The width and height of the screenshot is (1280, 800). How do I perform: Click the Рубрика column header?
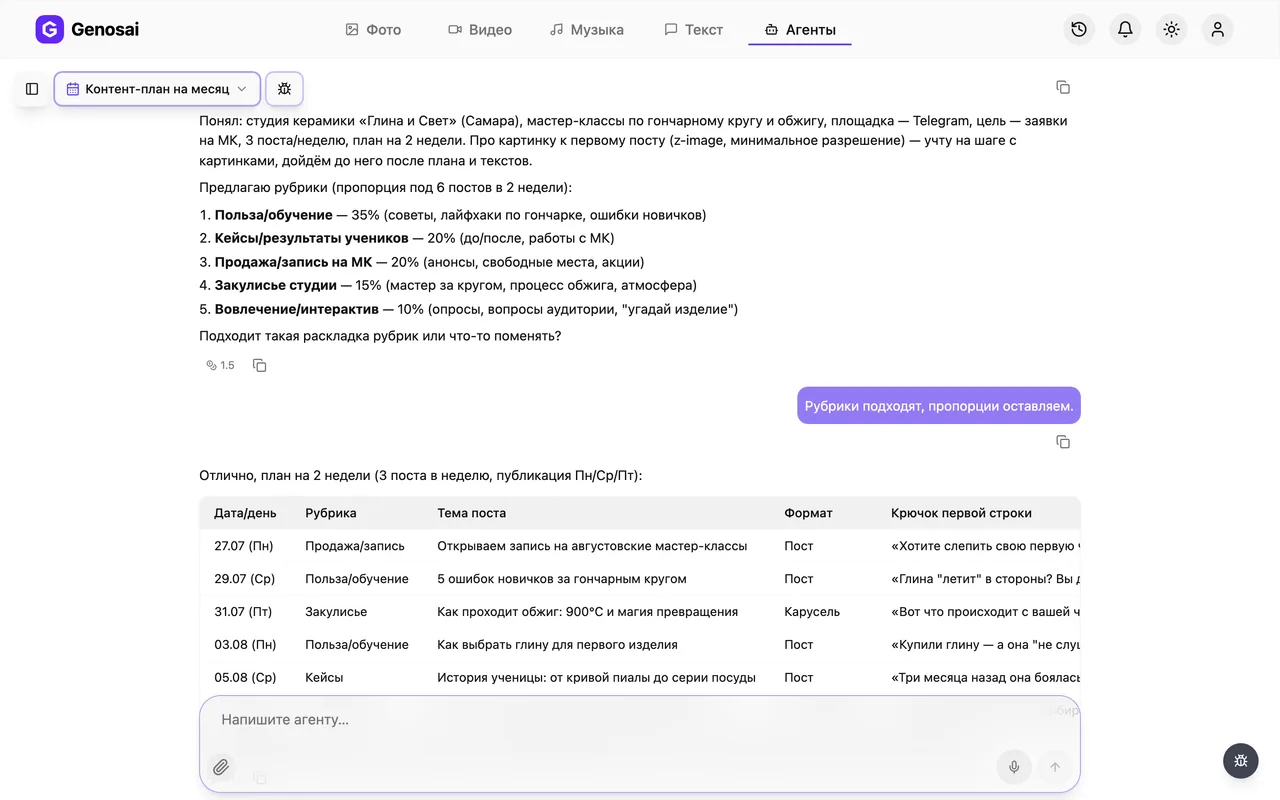(331, 513)
